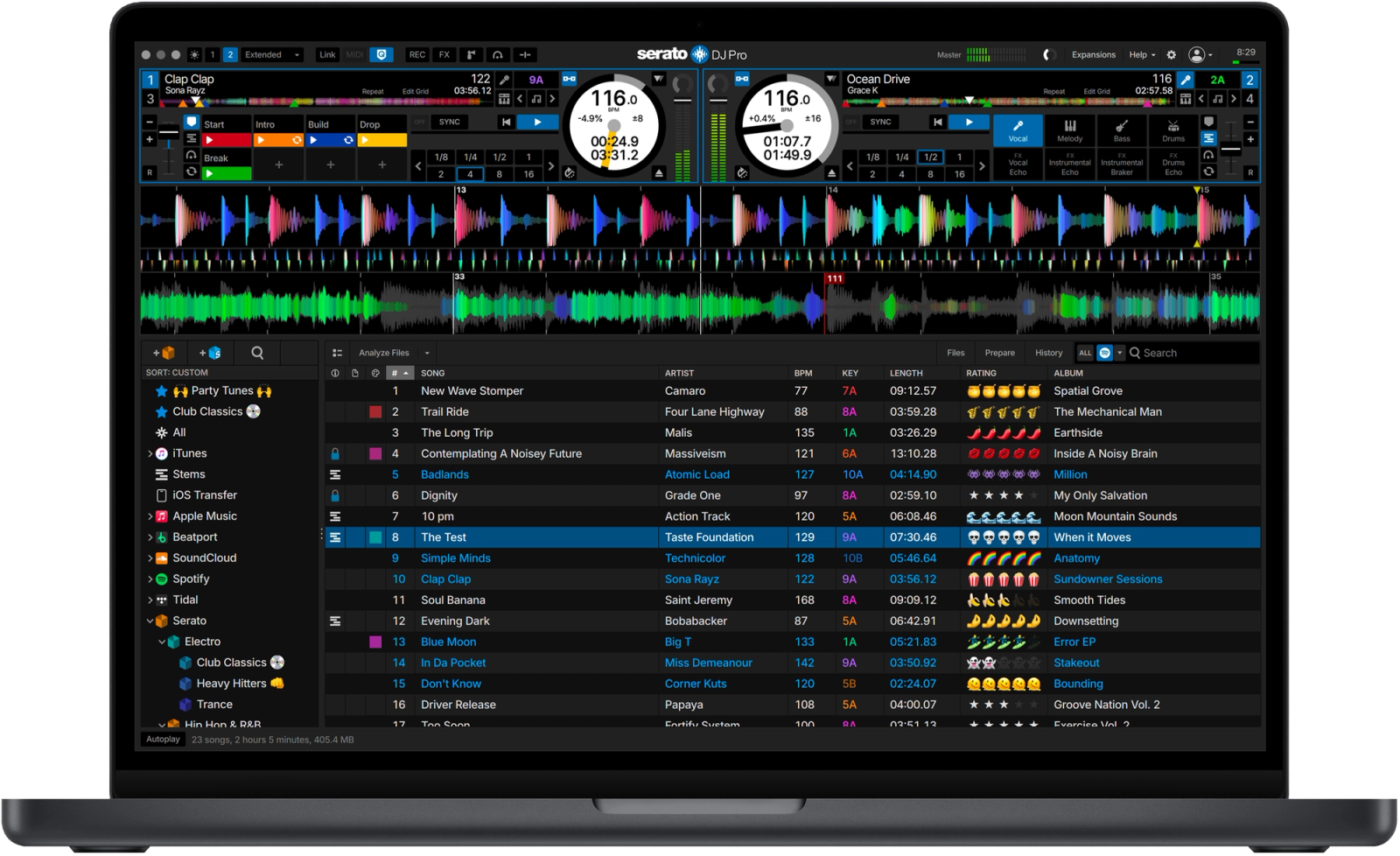Open the Files panel tab
Screen dimensions: 1400x856
pos(955,353)
